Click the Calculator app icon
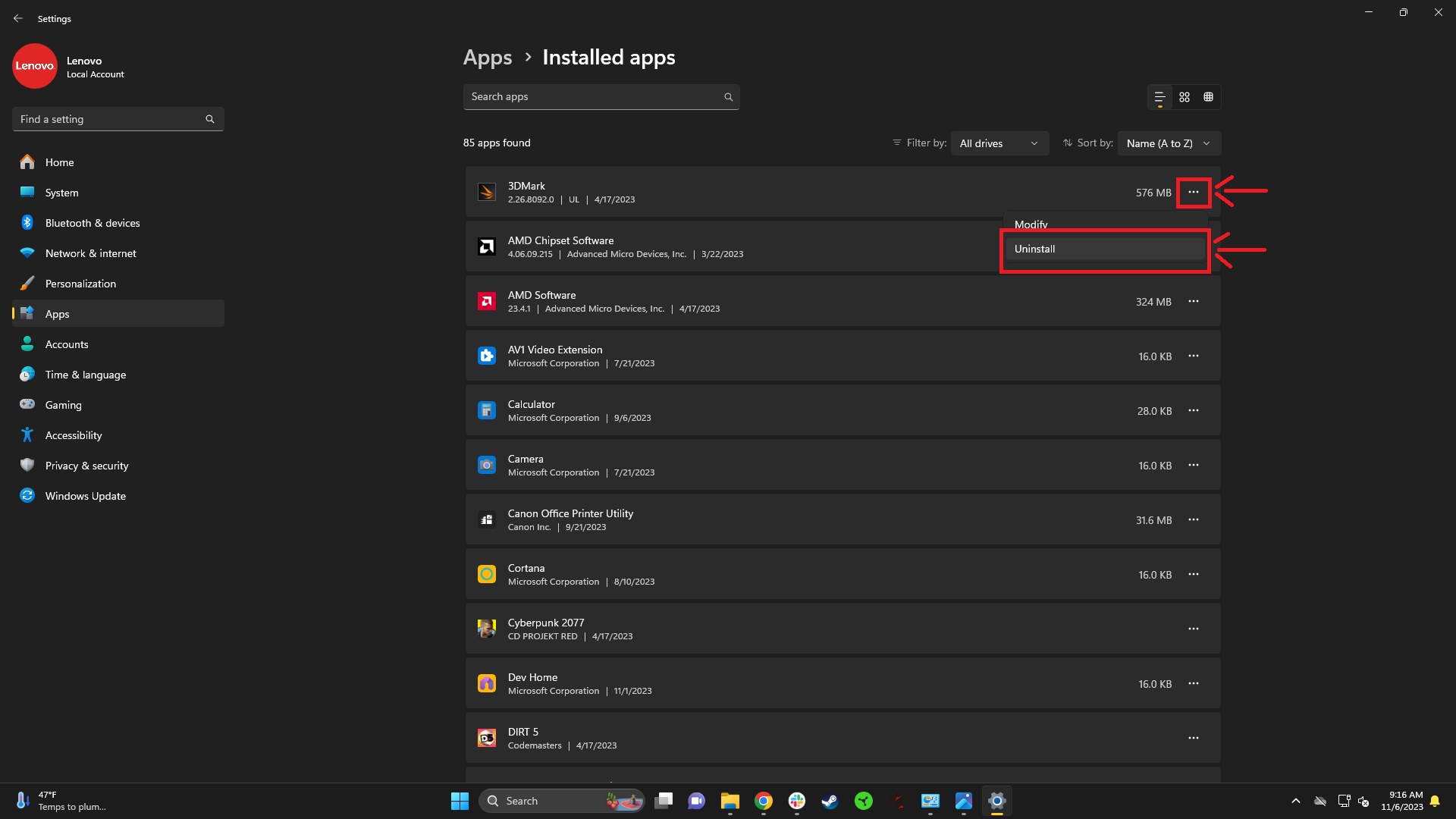Image resolution: width=1456 pixels, height=819 pixels. pos(487,411)
